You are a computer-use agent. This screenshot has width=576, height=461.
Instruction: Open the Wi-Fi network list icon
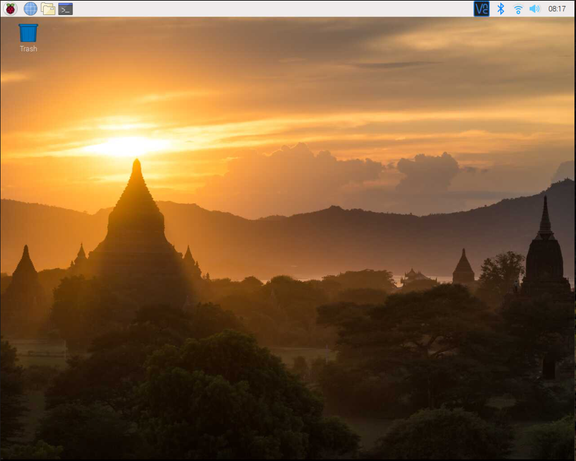pyautogui.click(x=518, y=9)
